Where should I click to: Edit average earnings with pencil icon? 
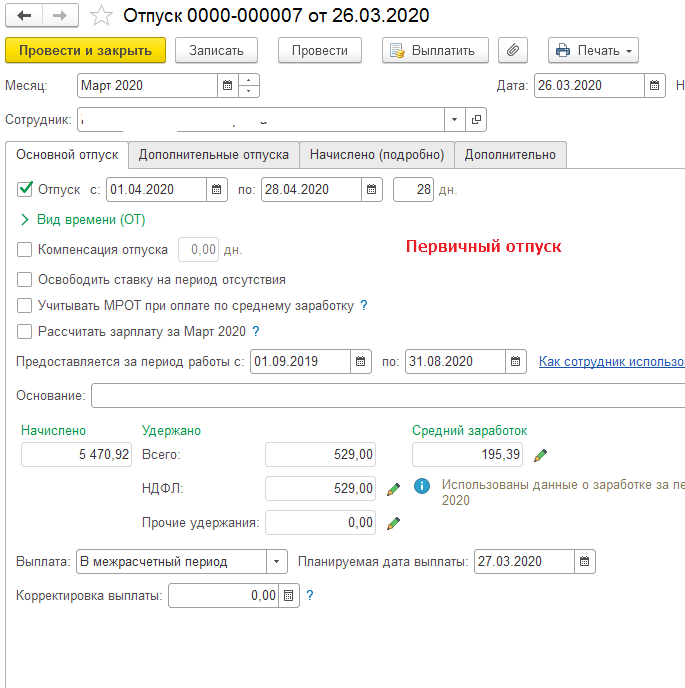point(540,456)
